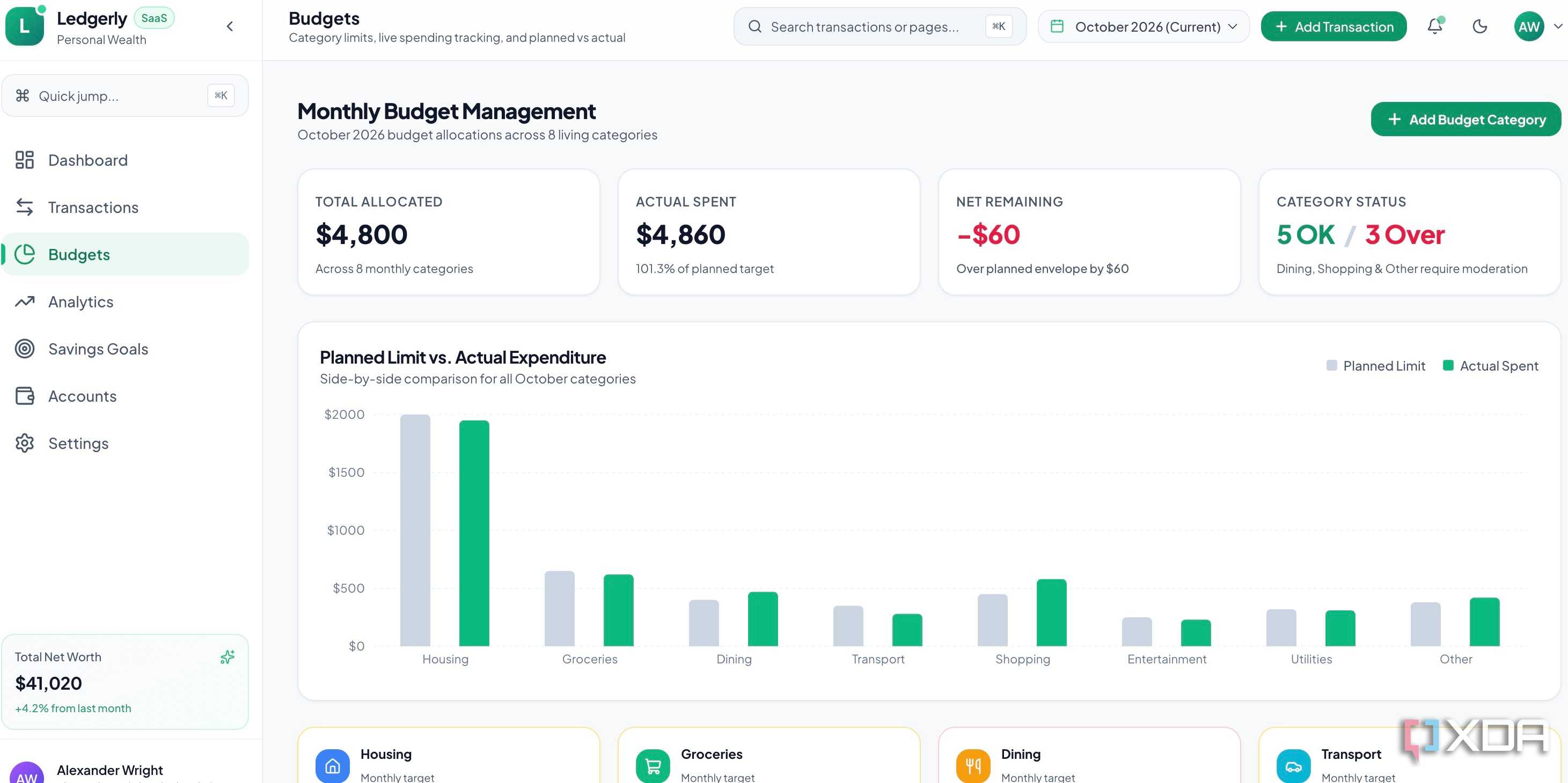
Task: Open Savings Goals section
Action: (125, 349)
